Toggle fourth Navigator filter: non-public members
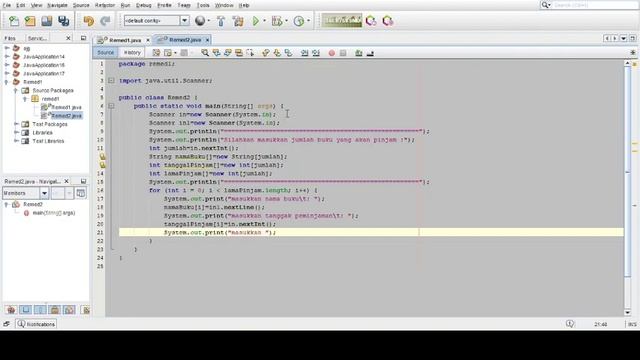Viewport: 640px width, 360px height. coord(55,310)
